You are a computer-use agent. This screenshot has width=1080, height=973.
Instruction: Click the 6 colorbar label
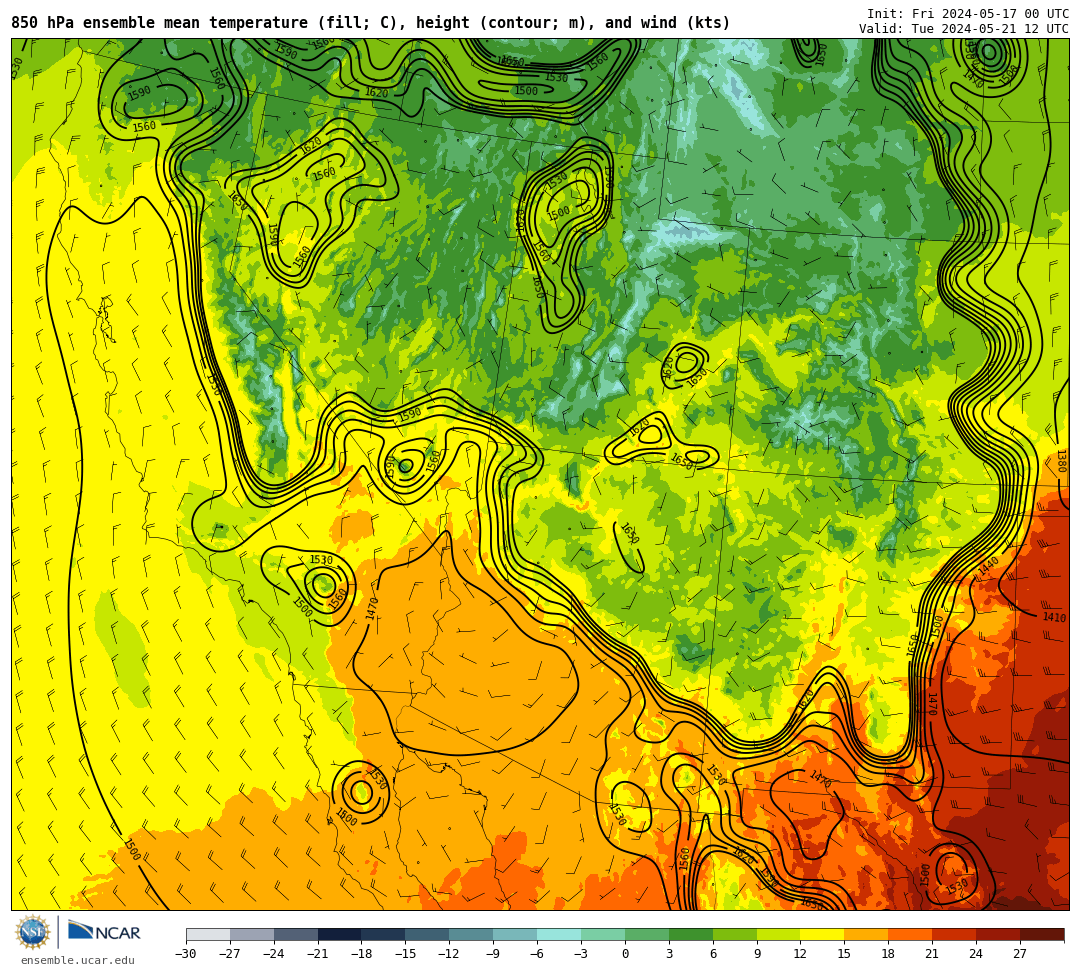pos(713,954)
